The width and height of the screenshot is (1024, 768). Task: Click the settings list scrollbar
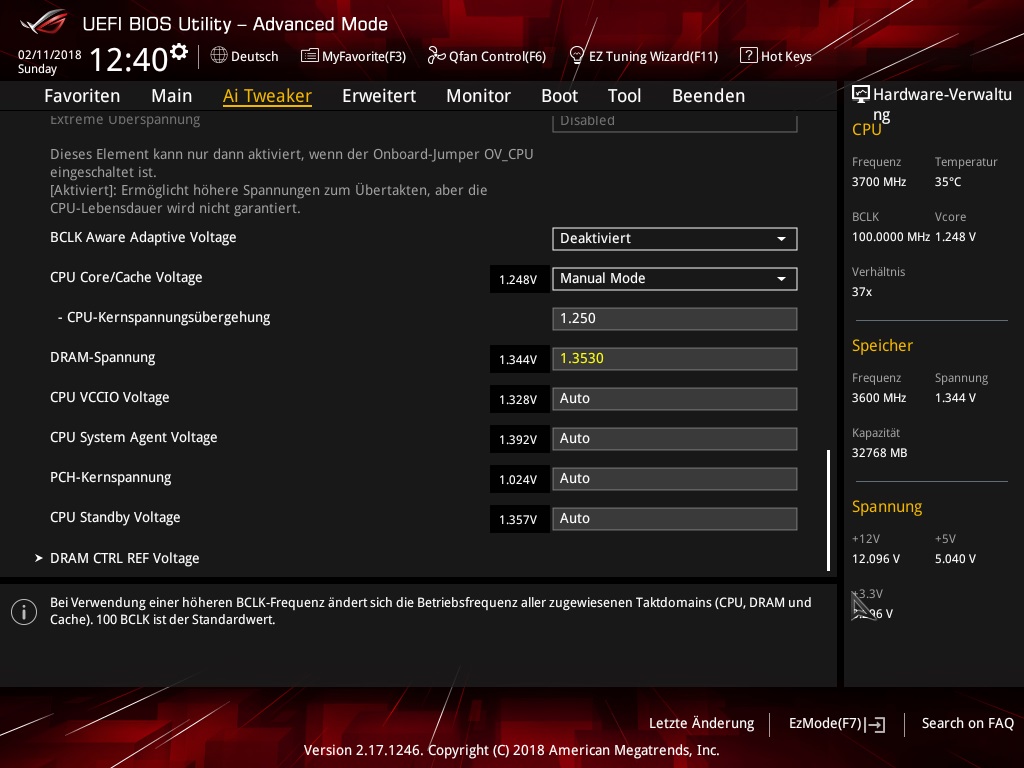(x=828, y=509)
